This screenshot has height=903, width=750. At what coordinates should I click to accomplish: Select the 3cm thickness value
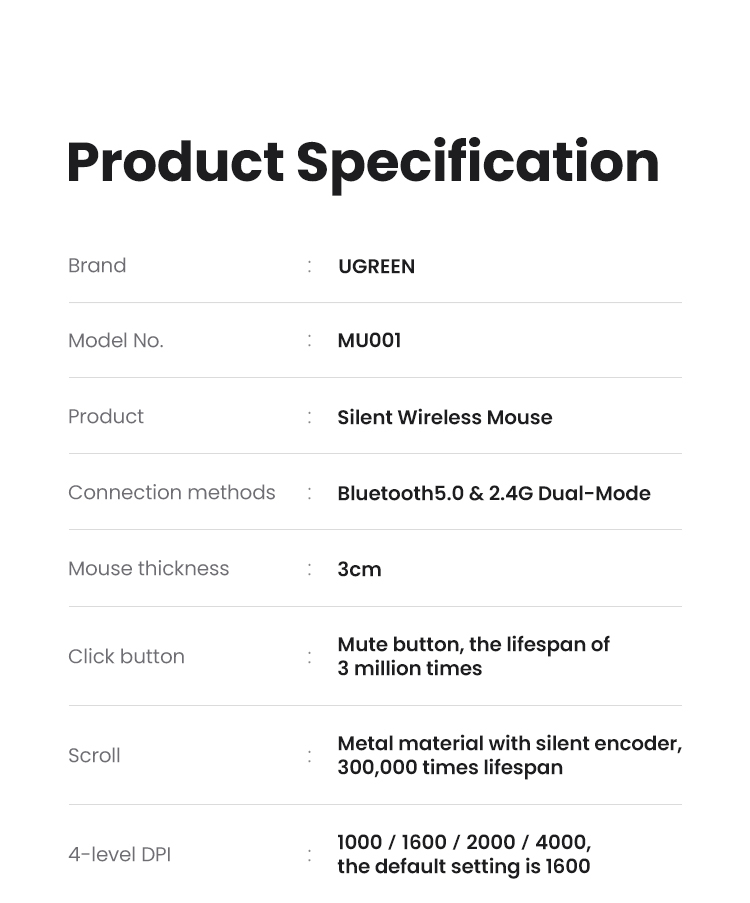(x=359, y=570)
